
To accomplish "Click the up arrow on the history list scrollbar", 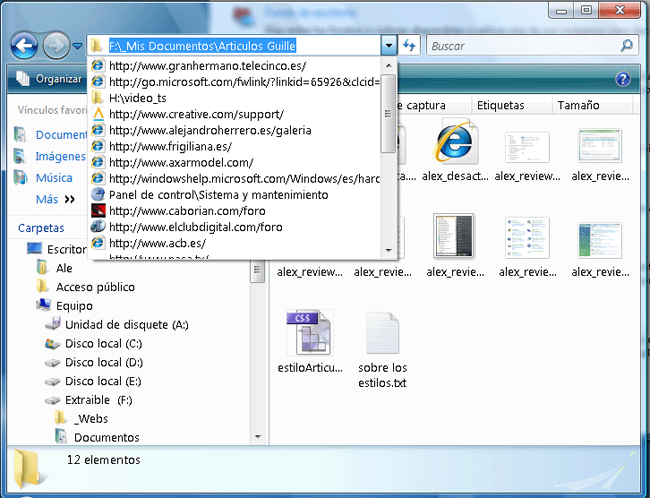I will (388, 66).
